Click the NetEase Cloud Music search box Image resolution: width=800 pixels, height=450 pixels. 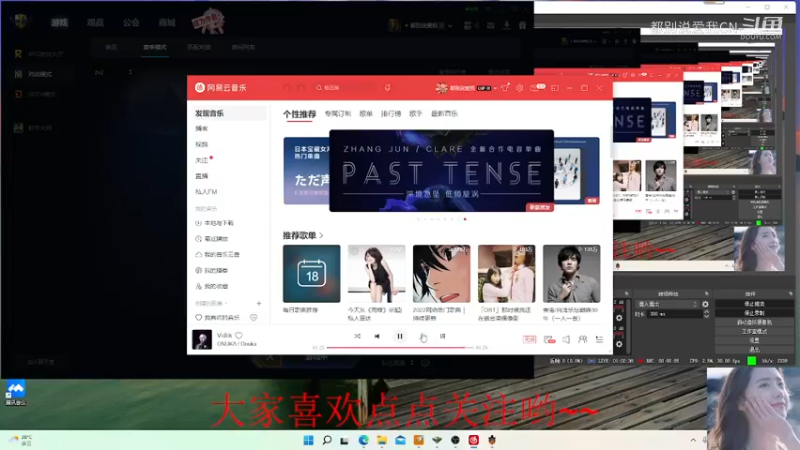pos(347,88)
